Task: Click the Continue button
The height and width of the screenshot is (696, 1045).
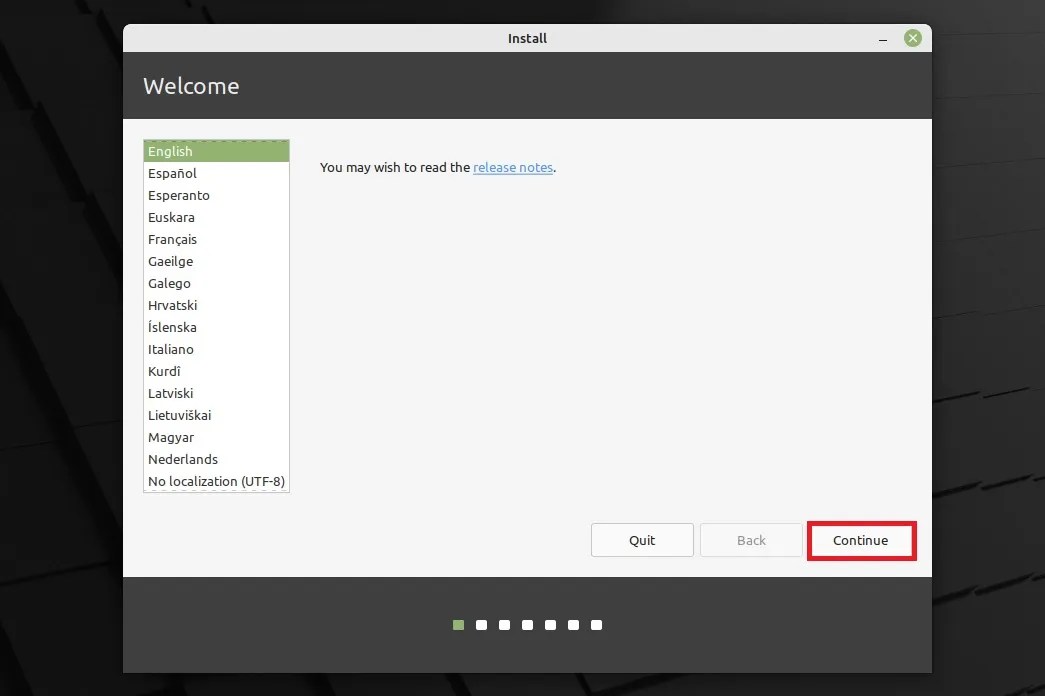Action: [861, 540]
